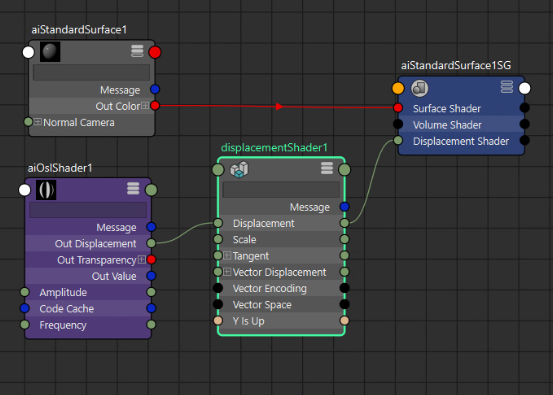The width and height of the screenshot is (553, 395).
Task: Select the Surface Shader attribute label
Action: [447, 109]
